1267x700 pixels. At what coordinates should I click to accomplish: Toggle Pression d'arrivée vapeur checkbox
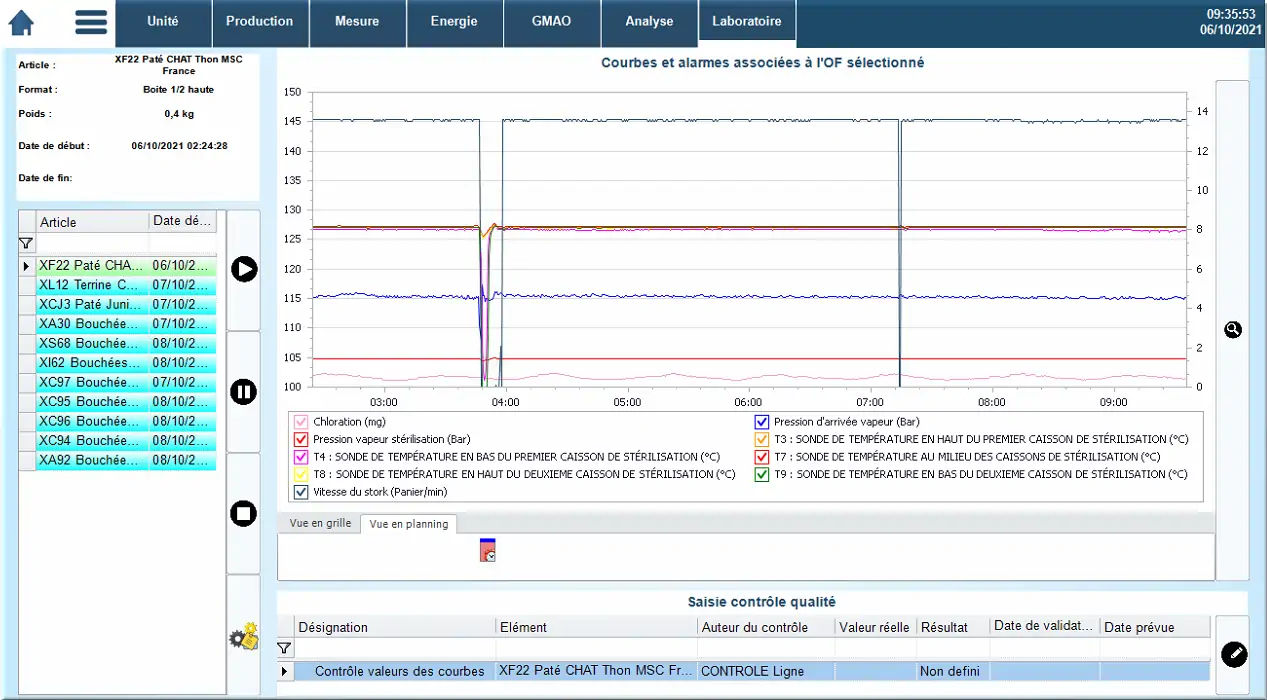pyautogui.click(x=762, y=422)
